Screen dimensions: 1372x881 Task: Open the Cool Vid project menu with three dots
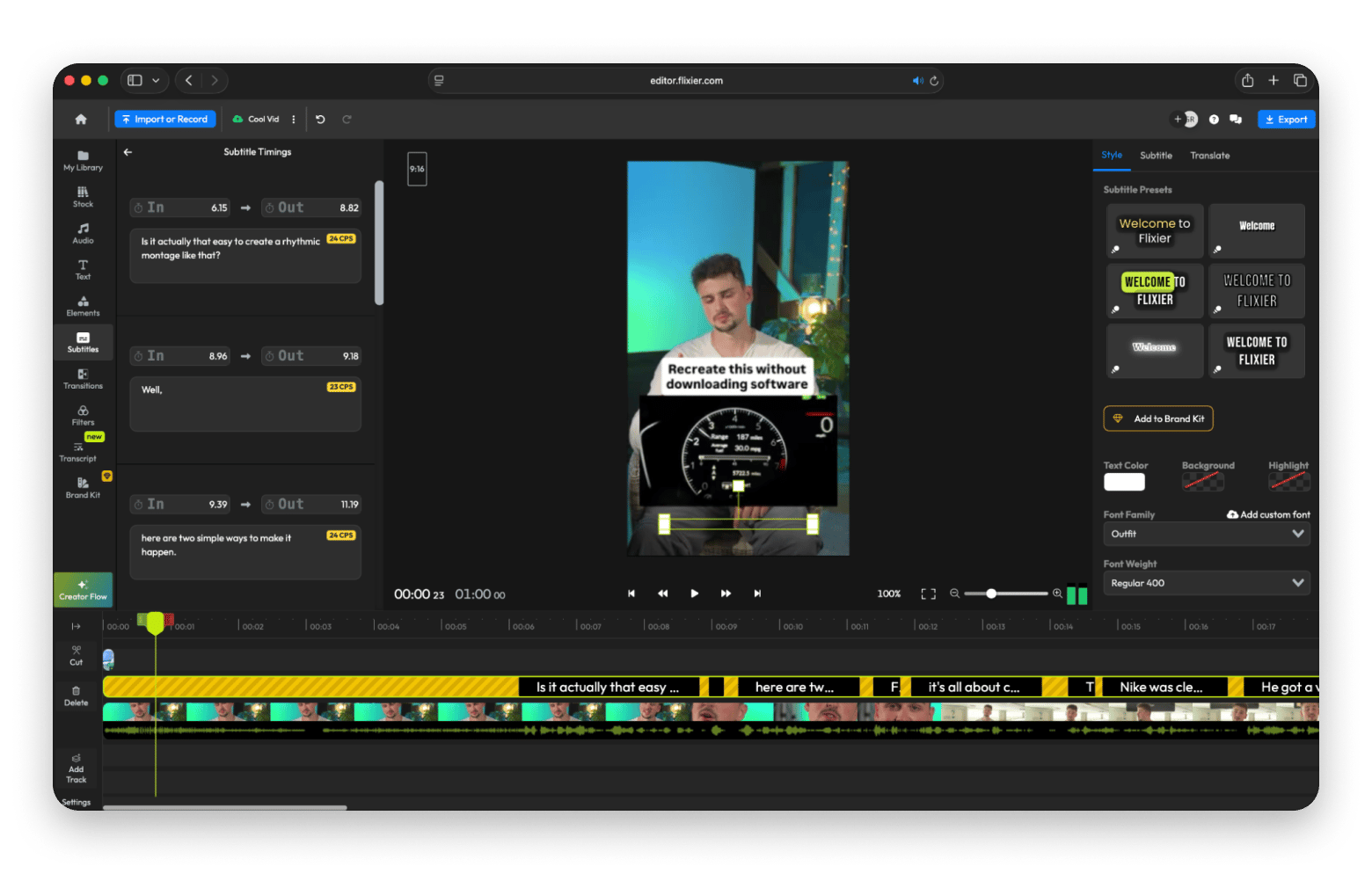click(293, 119)
